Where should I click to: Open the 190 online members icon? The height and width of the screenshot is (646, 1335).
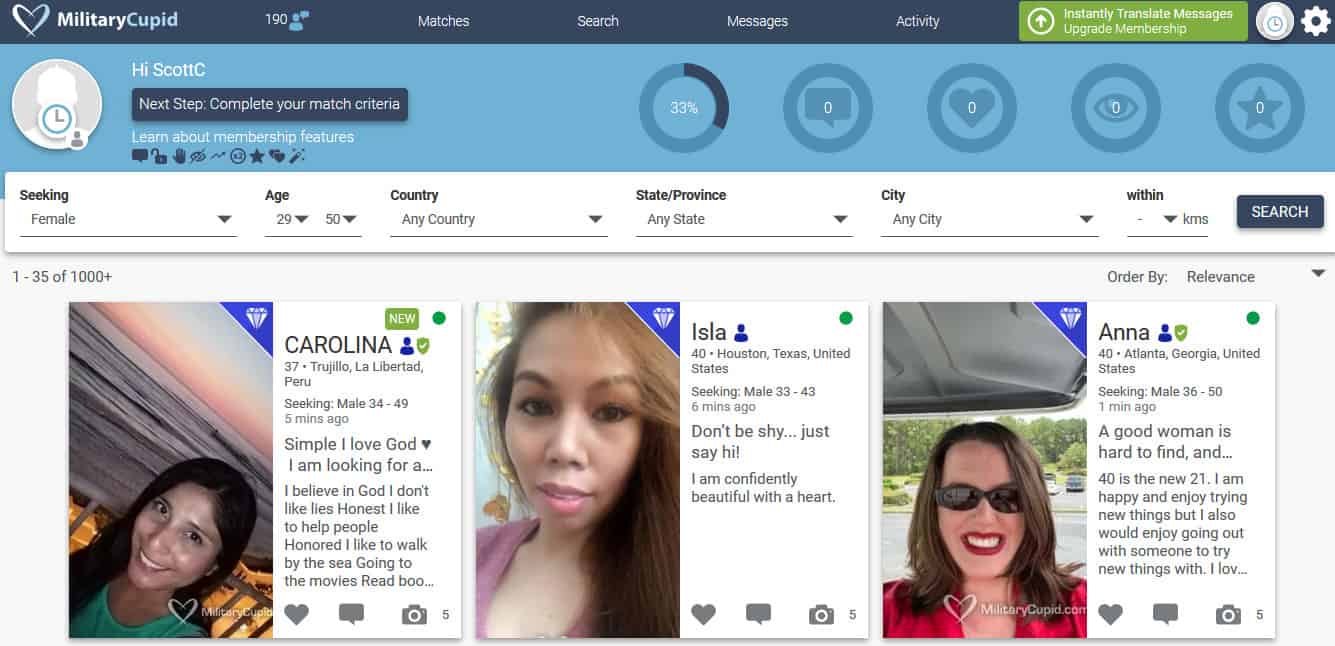(x=298, y=21)
